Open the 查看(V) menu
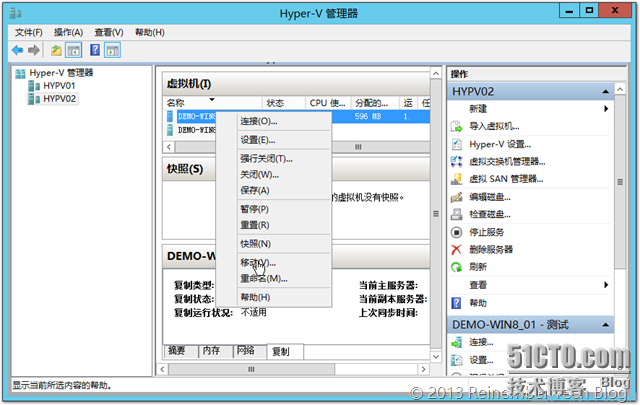640x405 pixels. tap(109, 32)
